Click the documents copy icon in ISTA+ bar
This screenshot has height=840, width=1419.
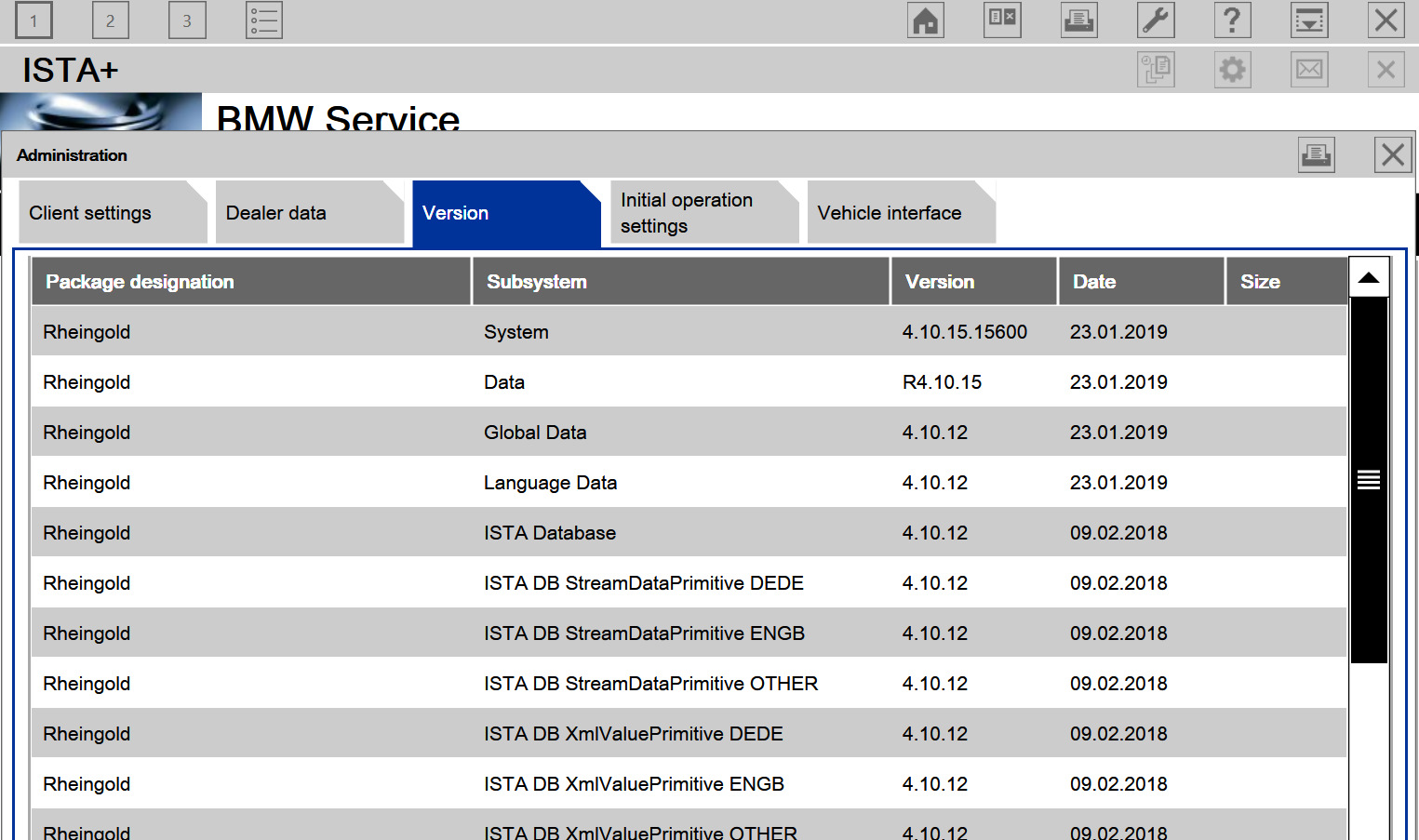[x=1156, y=70]
